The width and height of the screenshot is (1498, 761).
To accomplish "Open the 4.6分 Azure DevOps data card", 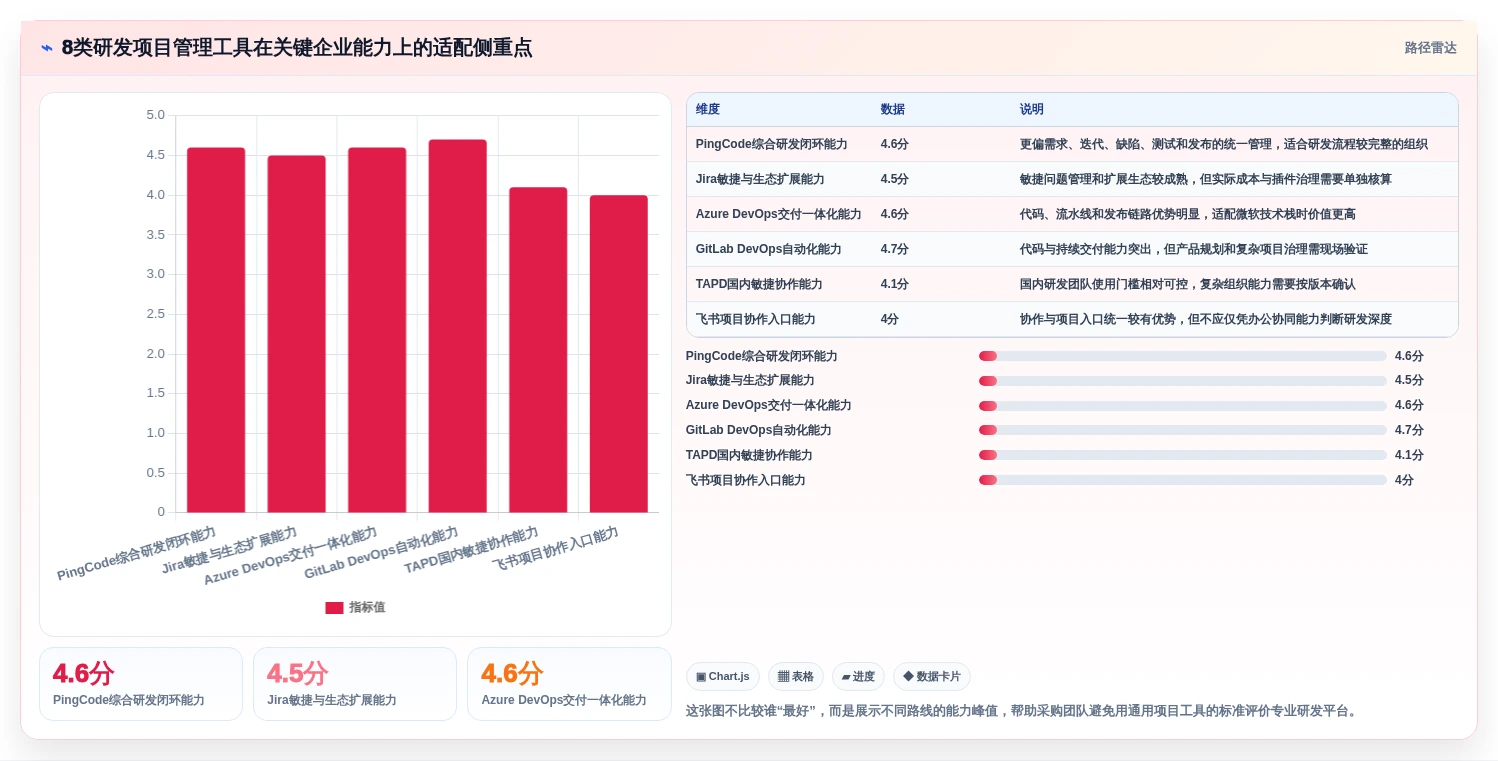I will click(569, 684).
